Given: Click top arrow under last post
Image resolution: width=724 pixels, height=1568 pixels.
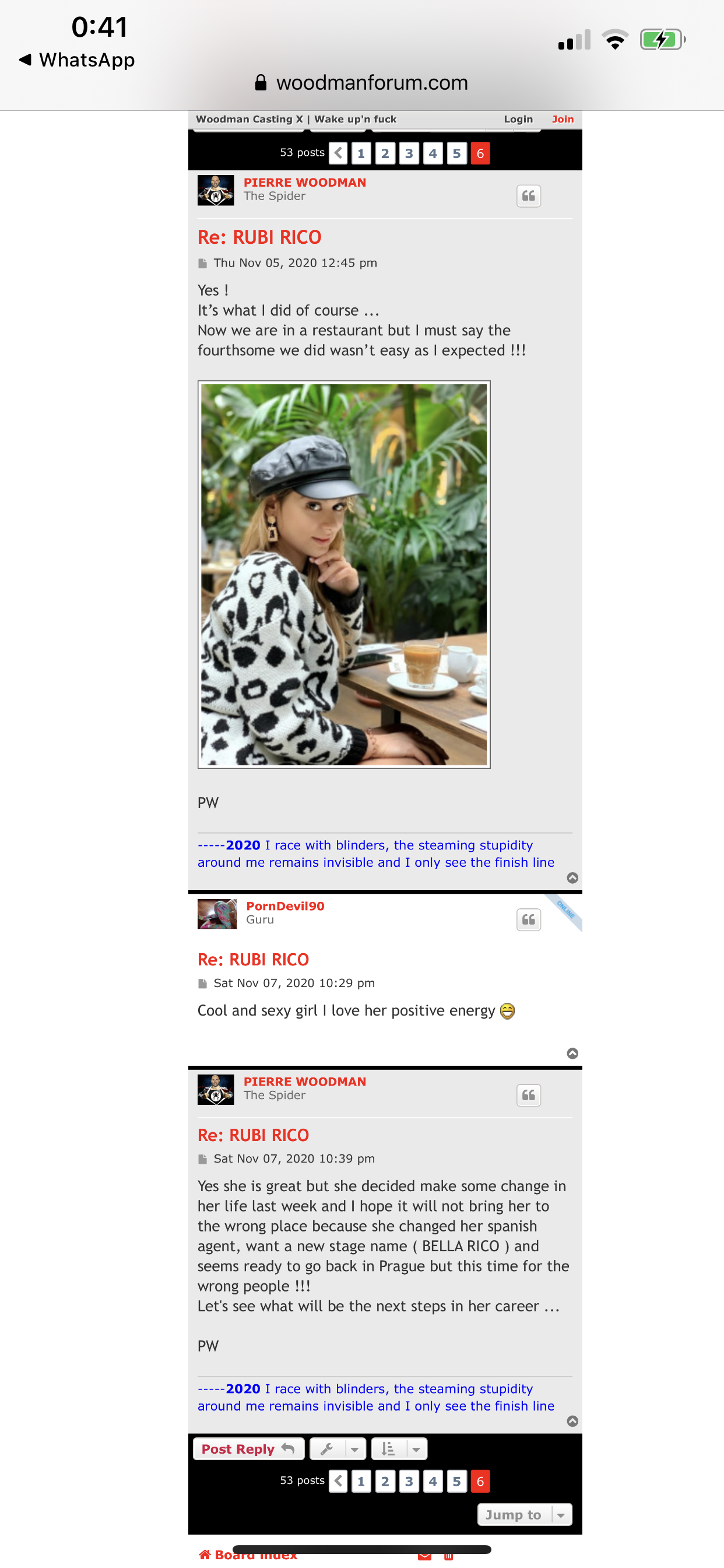Looking at the screenshot, I should [572, 1420].
